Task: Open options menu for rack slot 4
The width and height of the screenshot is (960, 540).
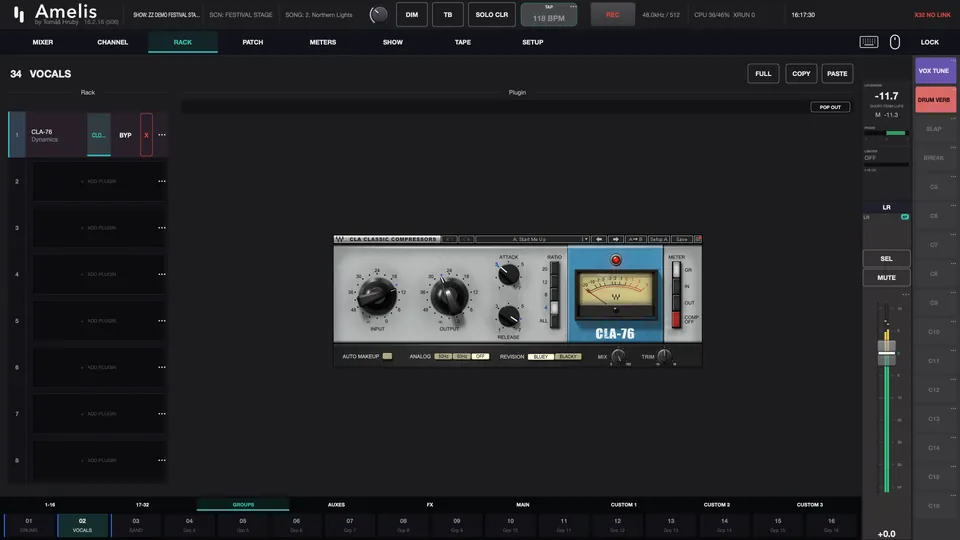Action: tap(162, 274)
